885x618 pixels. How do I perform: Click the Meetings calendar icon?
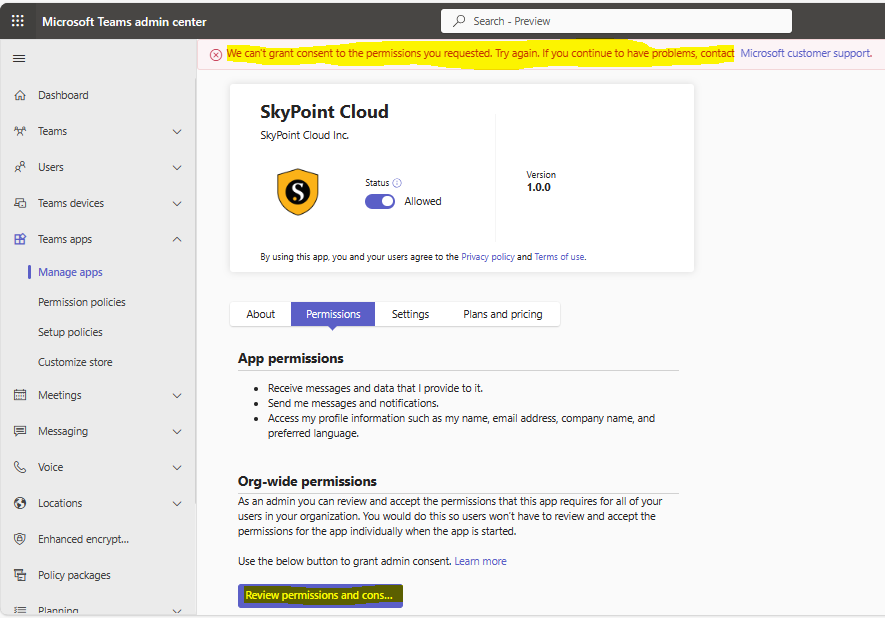click(20, 395)
